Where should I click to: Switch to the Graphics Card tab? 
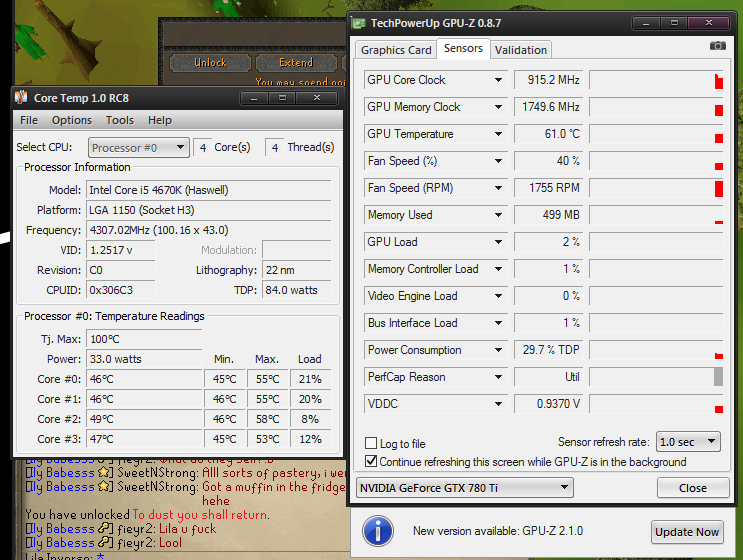coord(396,50)
